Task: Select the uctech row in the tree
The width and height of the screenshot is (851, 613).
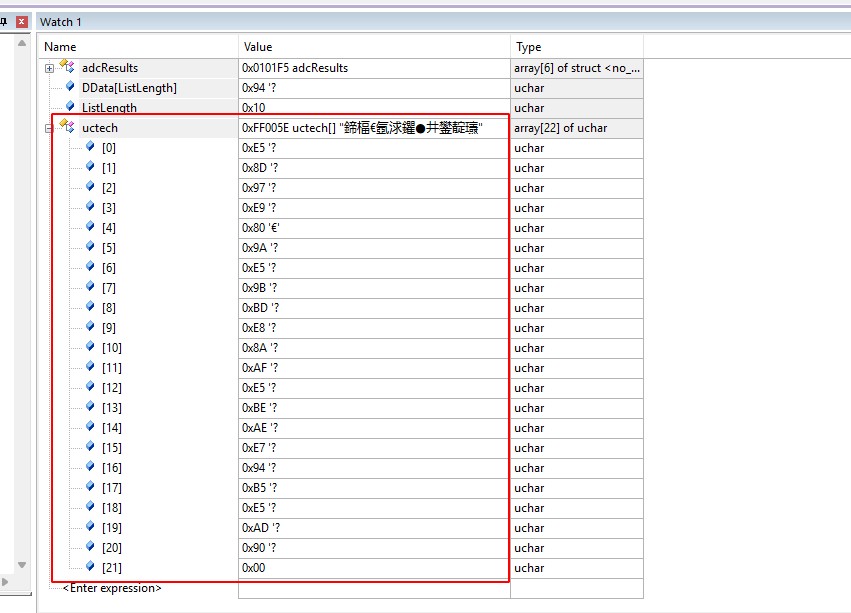Action: [100, 128]
